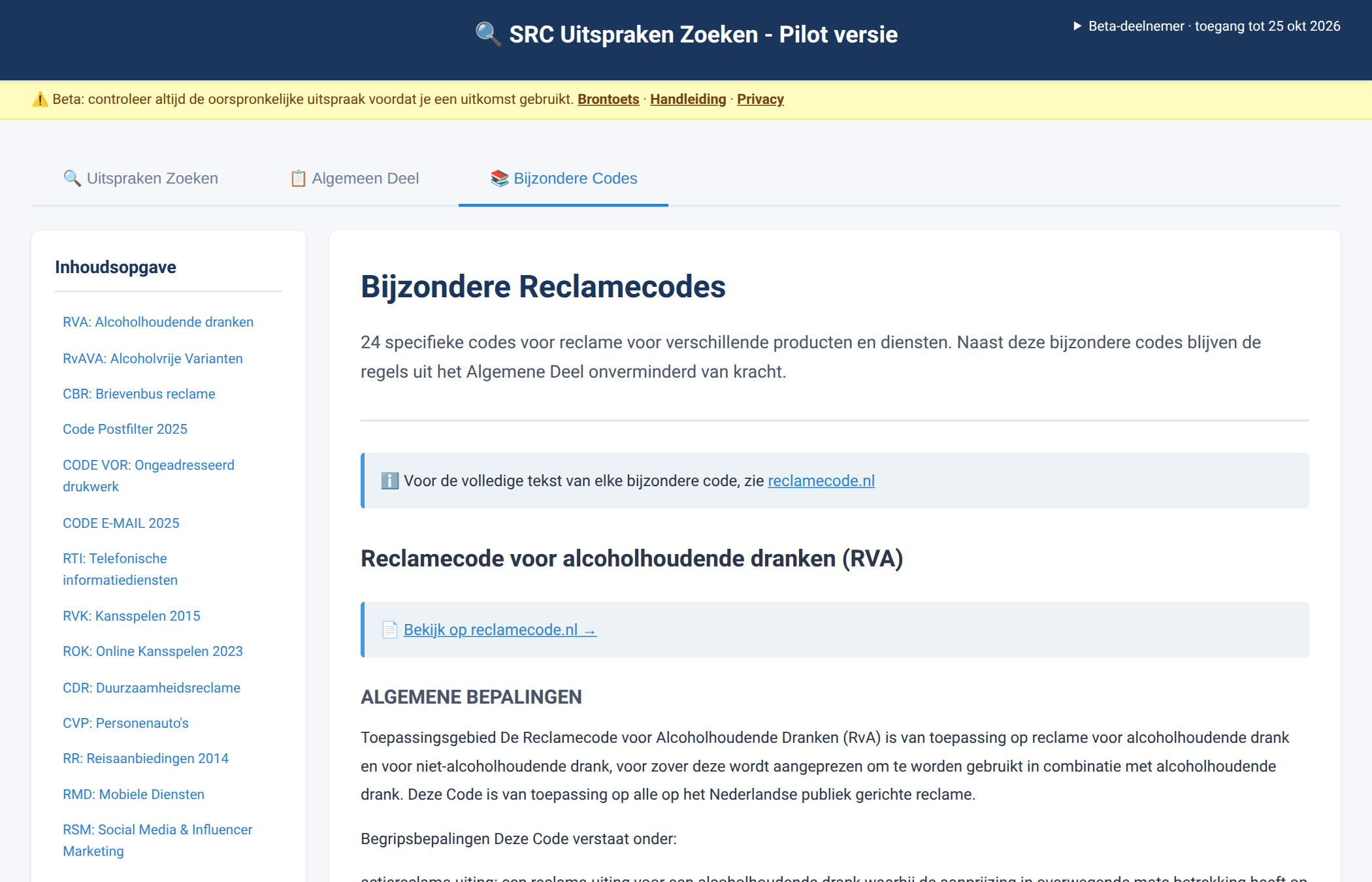
Task: Click the Inhoudsopgave sidebar title
Action: click(116, 267)
